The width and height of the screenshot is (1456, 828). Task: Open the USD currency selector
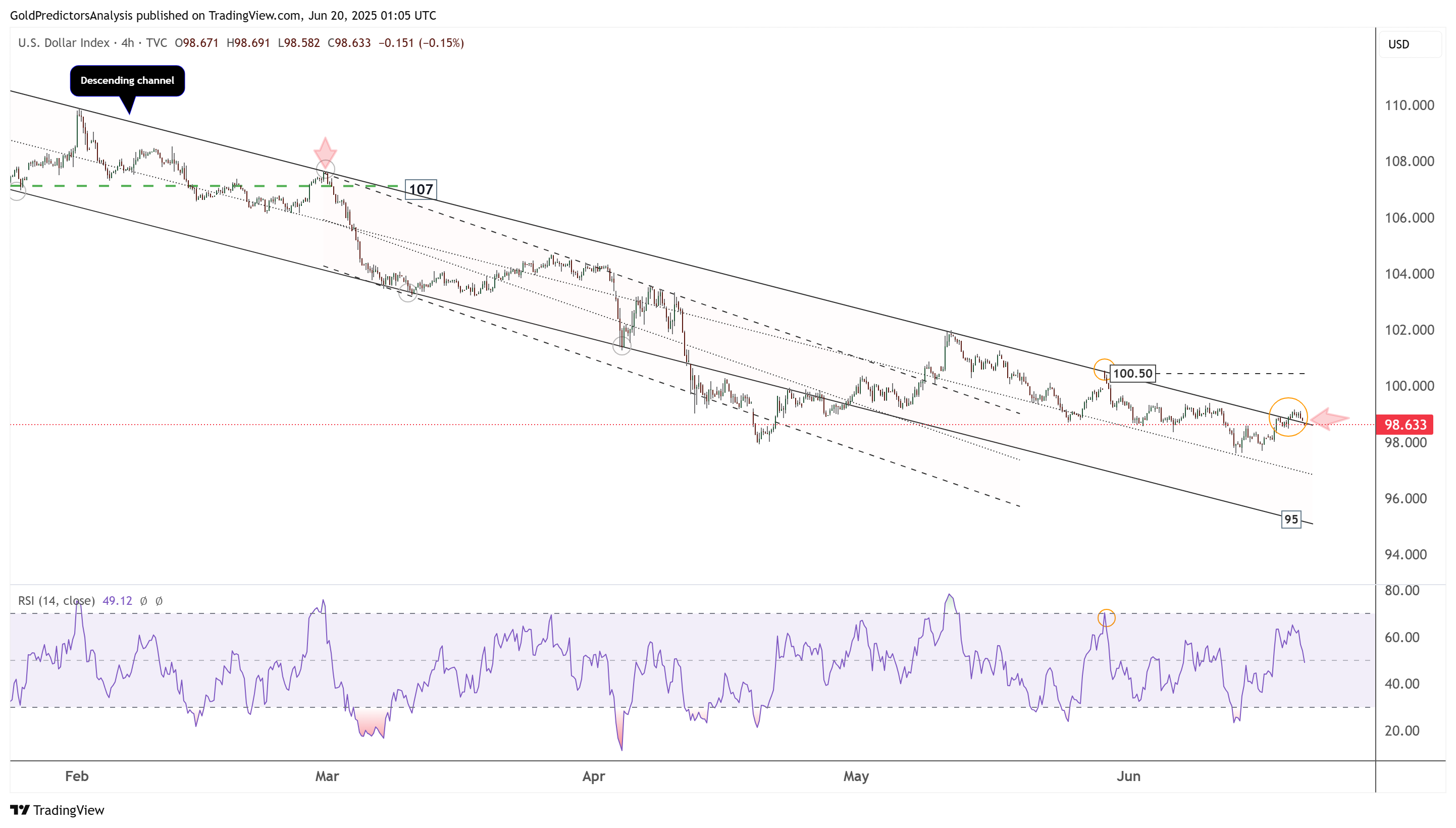(1409, 44)
